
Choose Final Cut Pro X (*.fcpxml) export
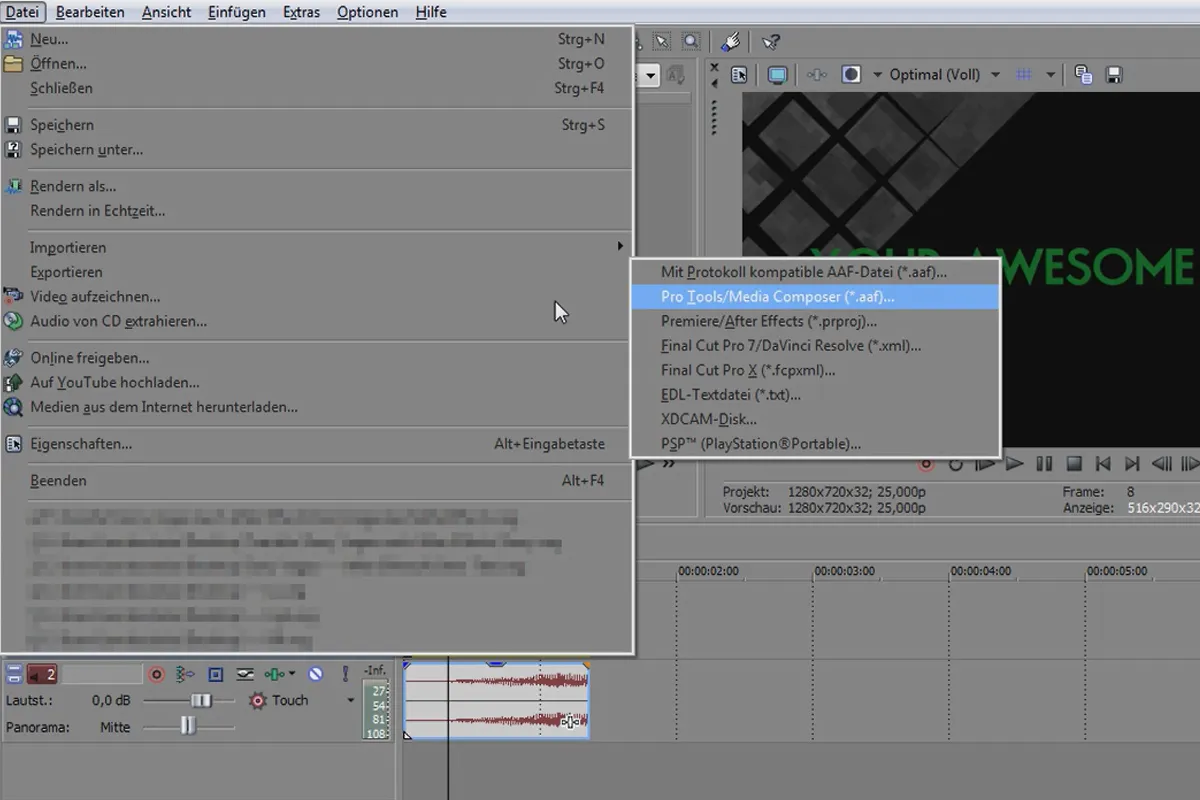(x=815, y=370)
